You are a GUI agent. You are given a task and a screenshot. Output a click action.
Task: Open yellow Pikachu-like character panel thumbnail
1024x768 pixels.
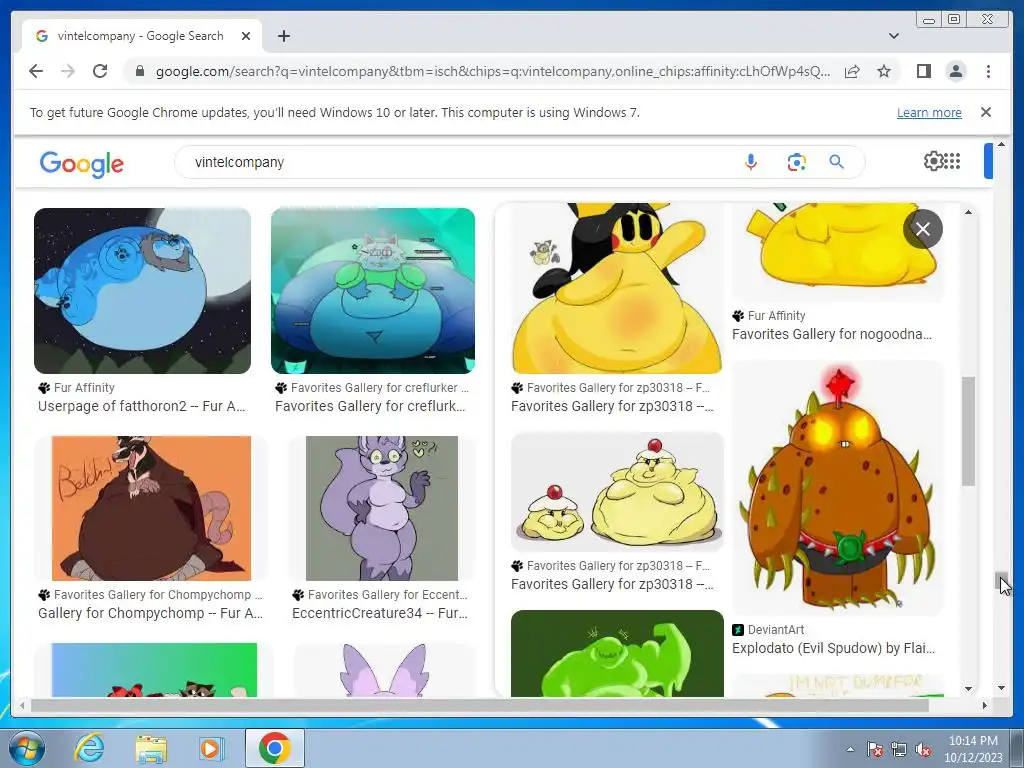[617, 288]
